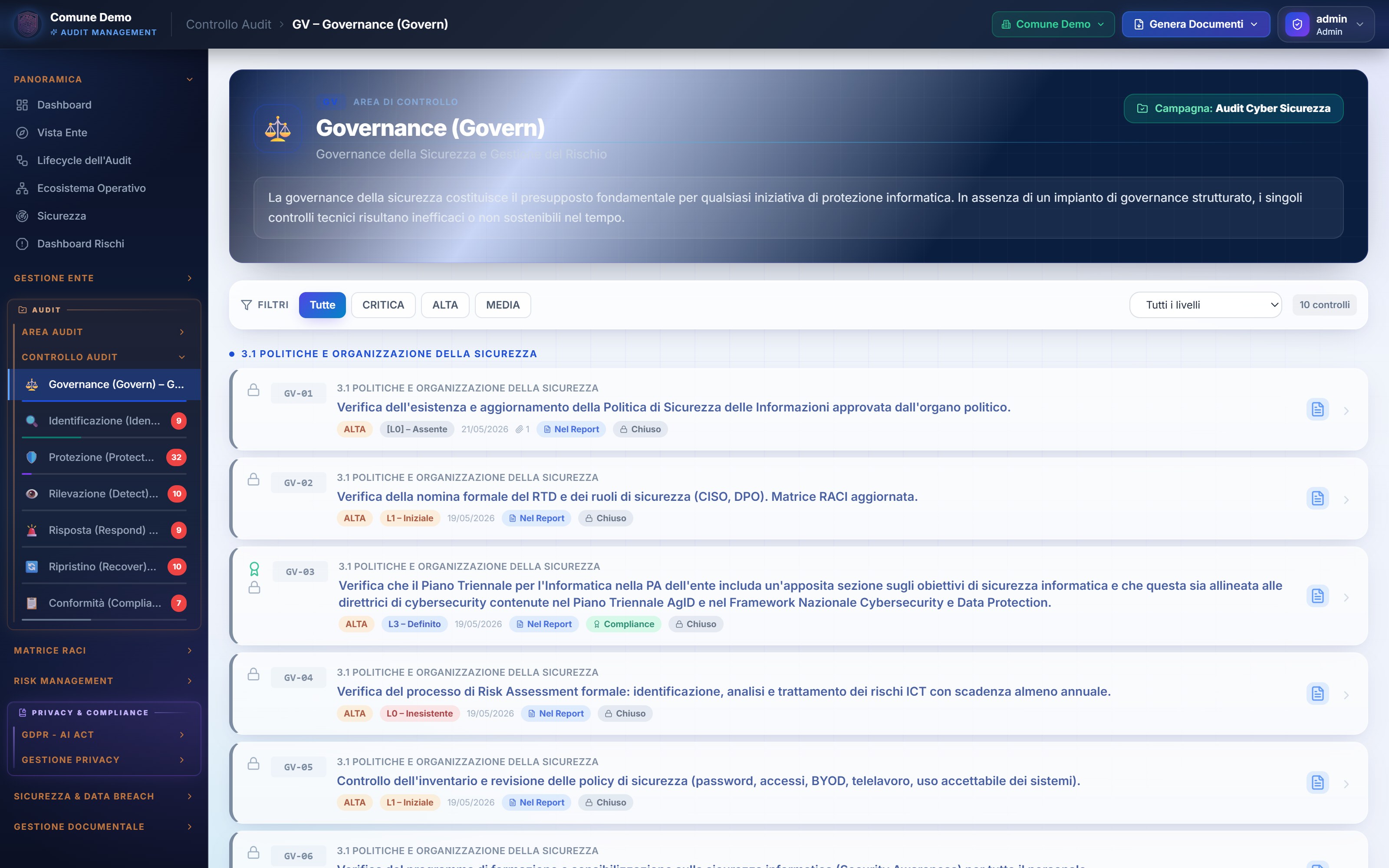Screen dimensions: 1389x868
Task: Select Protezione shield area item
Action: 105,457
